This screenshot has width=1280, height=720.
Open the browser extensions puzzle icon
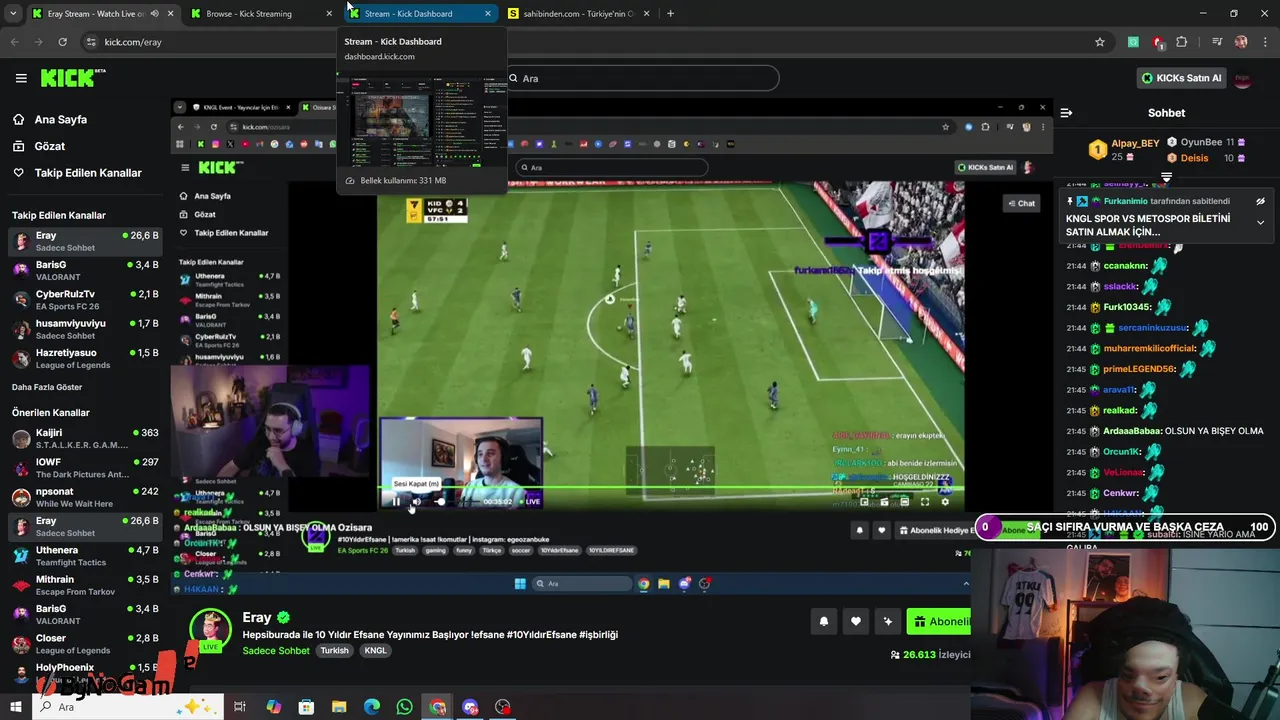(x=1182, y=42)
